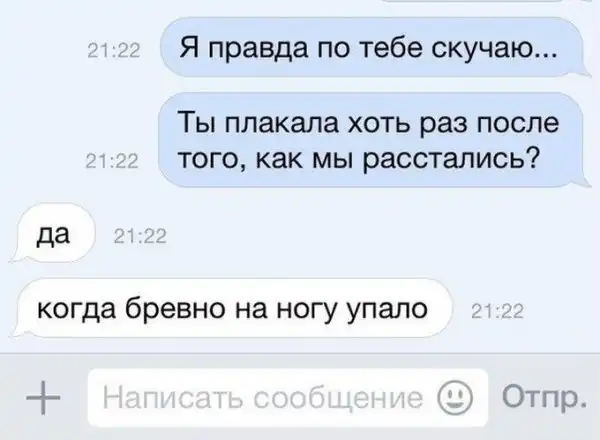The width and height of the screenshot is (600, 440).
Task: Click the word 'правда' in the top bubble
Action: point(258,50)
